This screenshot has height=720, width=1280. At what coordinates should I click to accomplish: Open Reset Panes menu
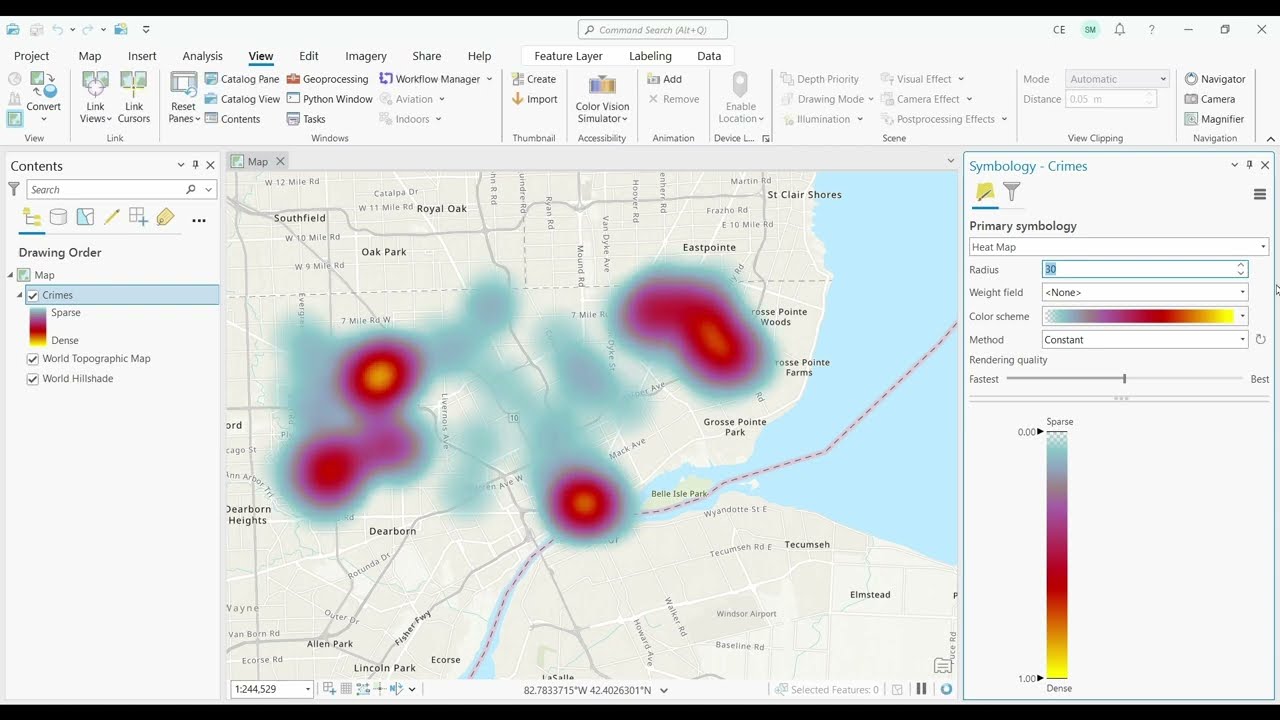coord(184,97)
